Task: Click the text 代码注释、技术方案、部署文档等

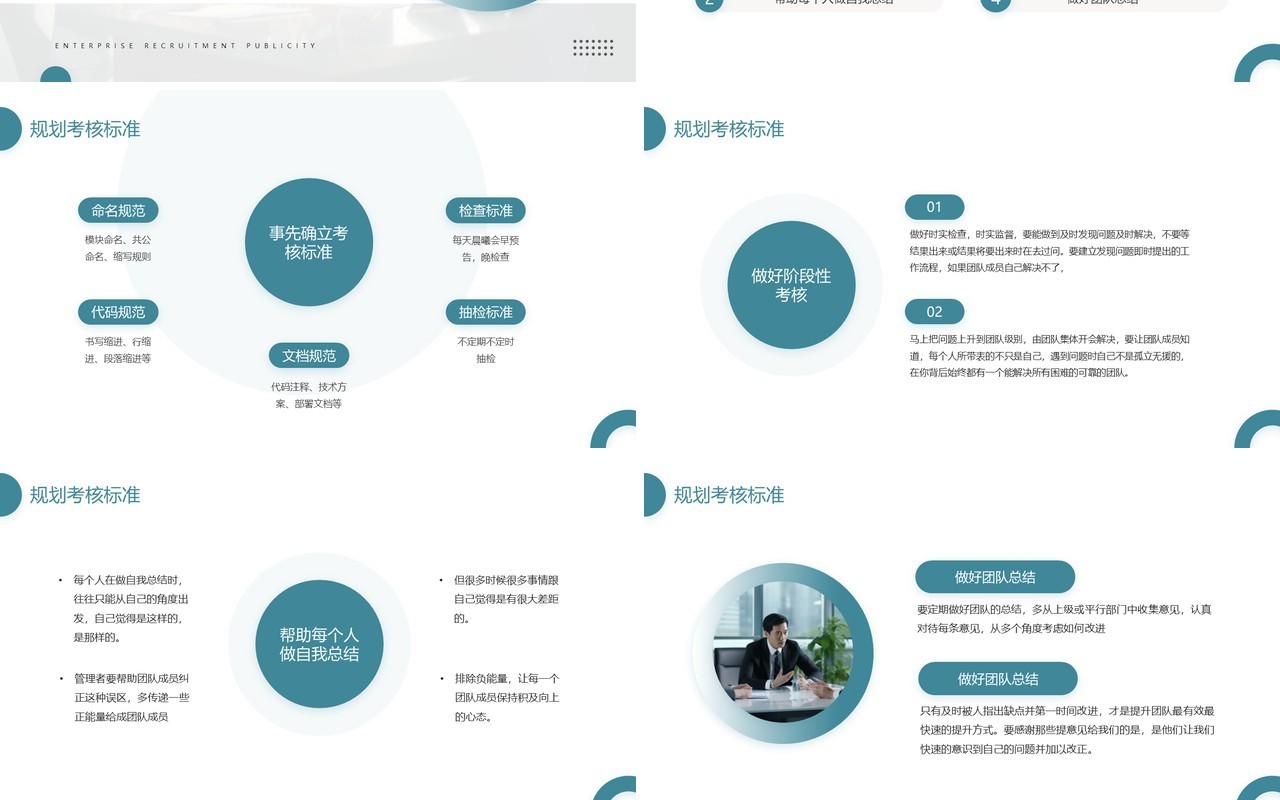Action: 309,395
